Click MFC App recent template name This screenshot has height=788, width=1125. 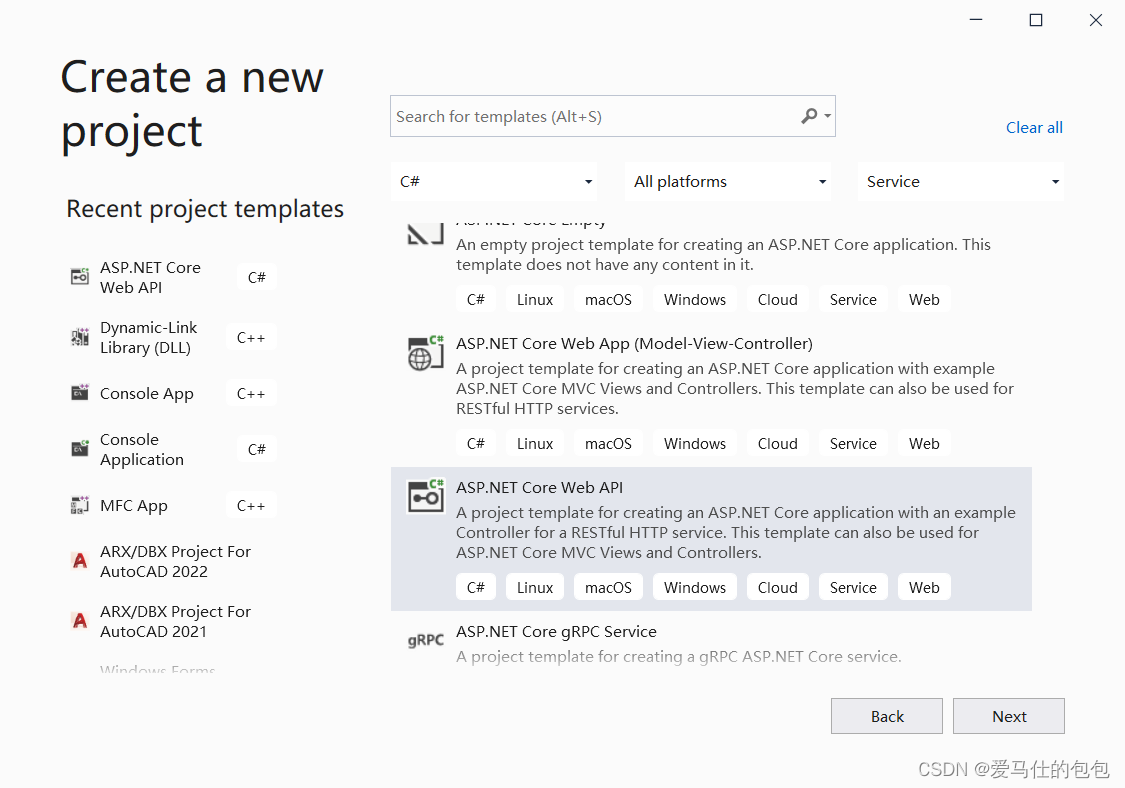point(133,505)
